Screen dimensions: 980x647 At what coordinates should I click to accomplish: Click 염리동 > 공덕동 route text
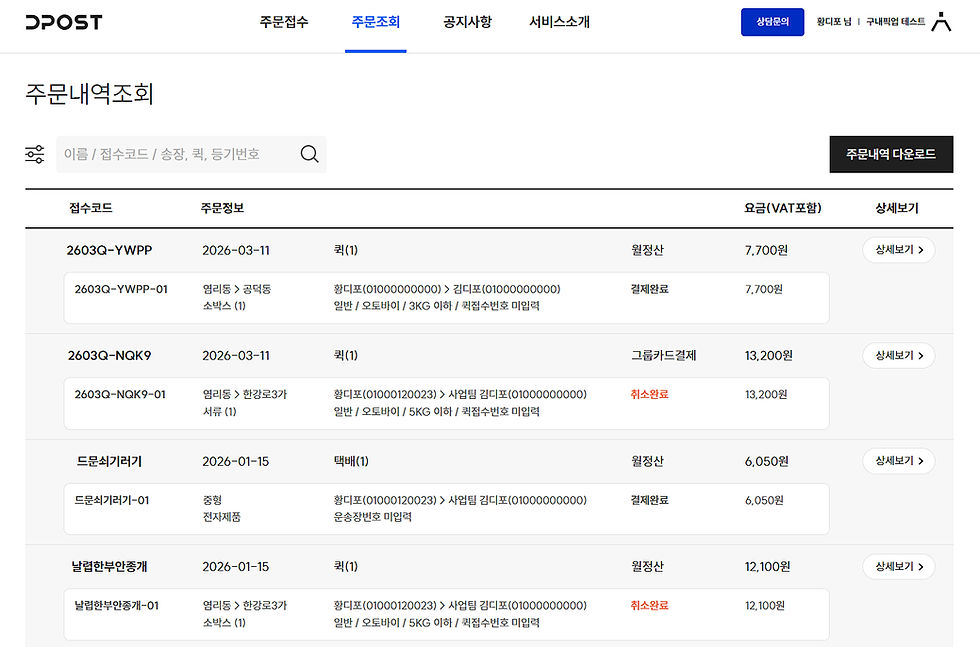tap(237, 289)
